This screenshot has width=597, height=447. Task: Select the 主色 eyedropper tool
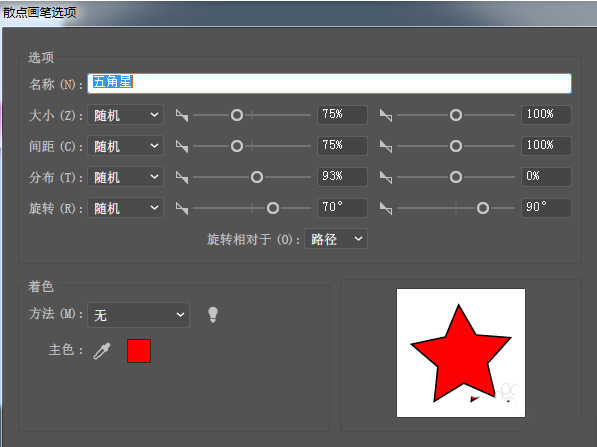(x=102, y=351)
